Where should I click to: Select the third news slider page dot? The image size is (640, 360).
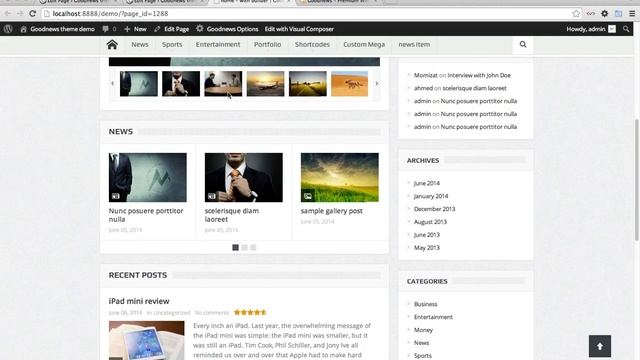click(253, 247)
